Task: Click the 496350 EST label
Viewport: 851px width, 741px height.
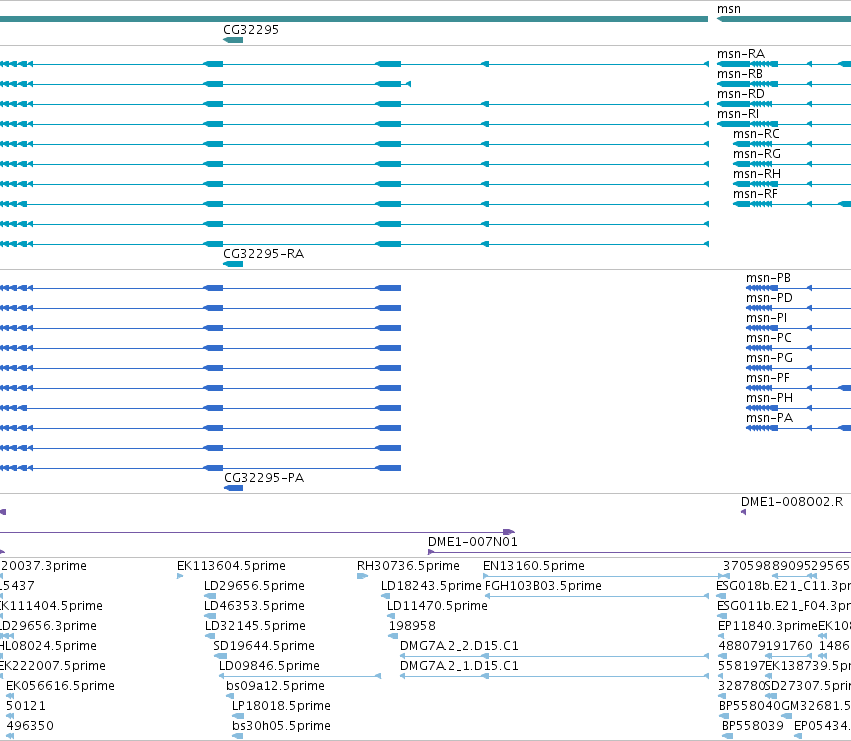Action: (x=30, y=727)
